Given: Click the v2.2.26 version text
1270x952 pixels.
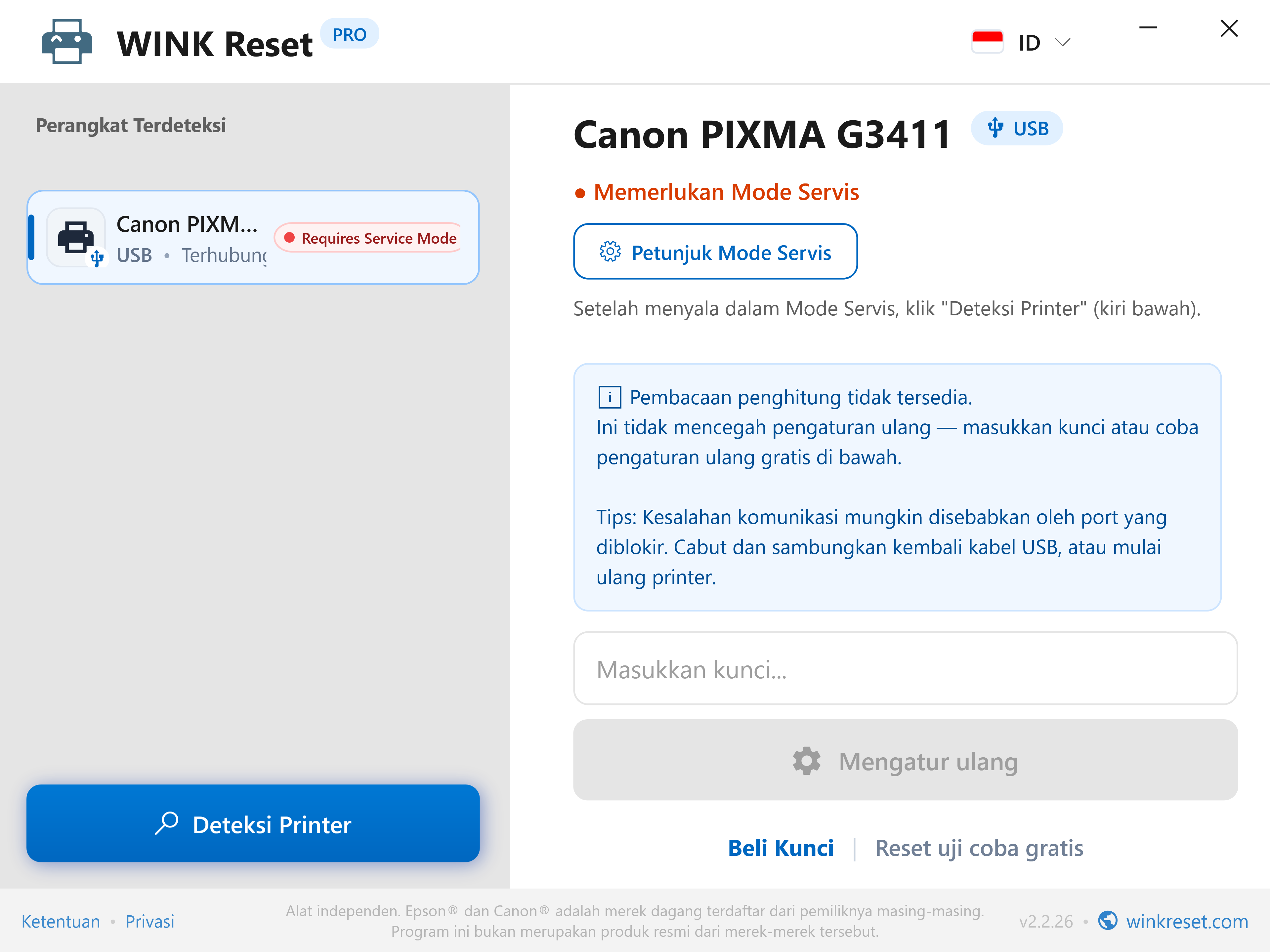Looking at the screenshot, I should tap(1045, 922).
